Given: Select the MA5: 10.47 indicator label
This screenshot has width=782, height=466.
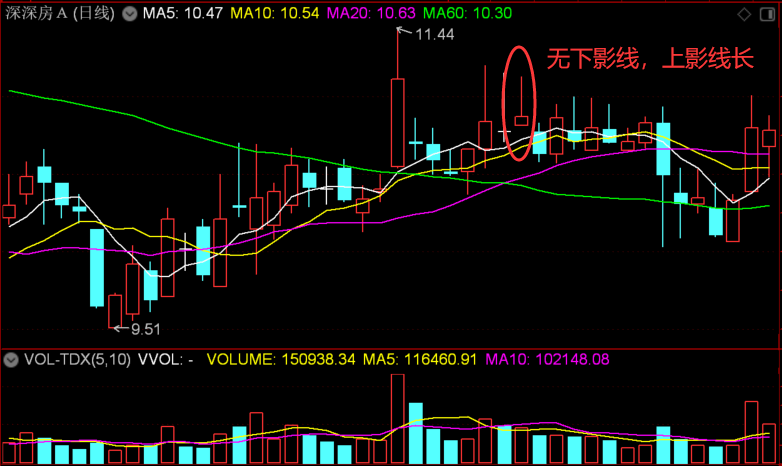Looking at the screenshot, I should (x=183, y=13).
